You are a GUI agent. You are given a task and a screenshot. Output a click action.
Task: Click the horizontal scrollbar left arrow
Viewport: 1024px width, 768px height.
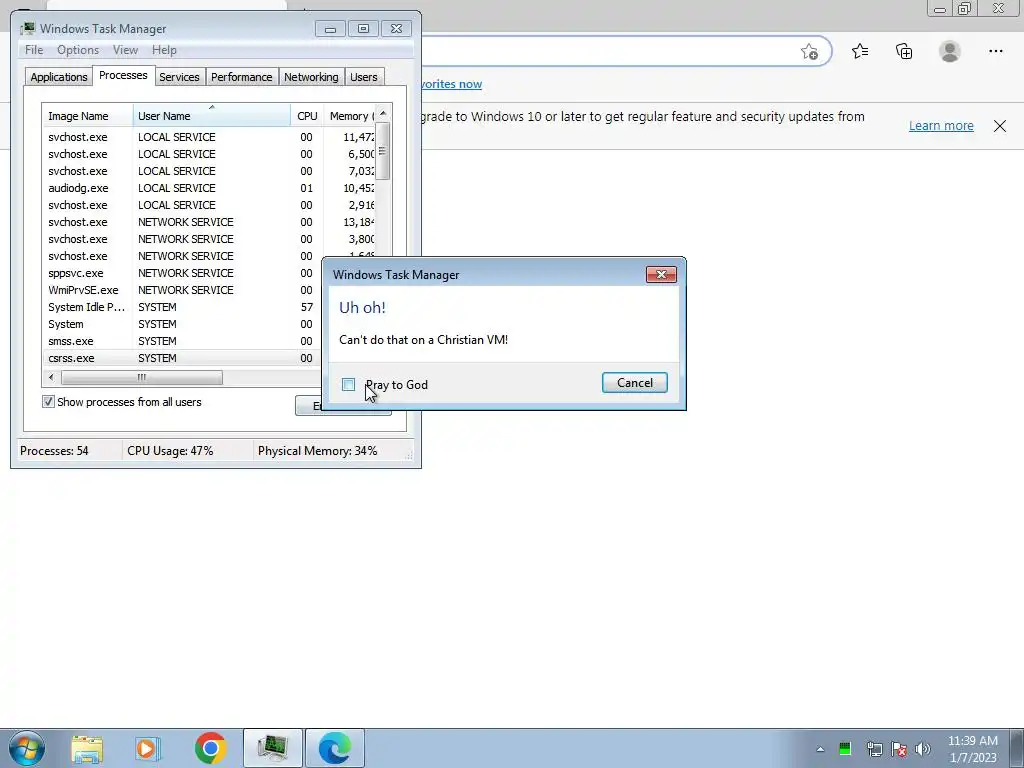(51, 377)
